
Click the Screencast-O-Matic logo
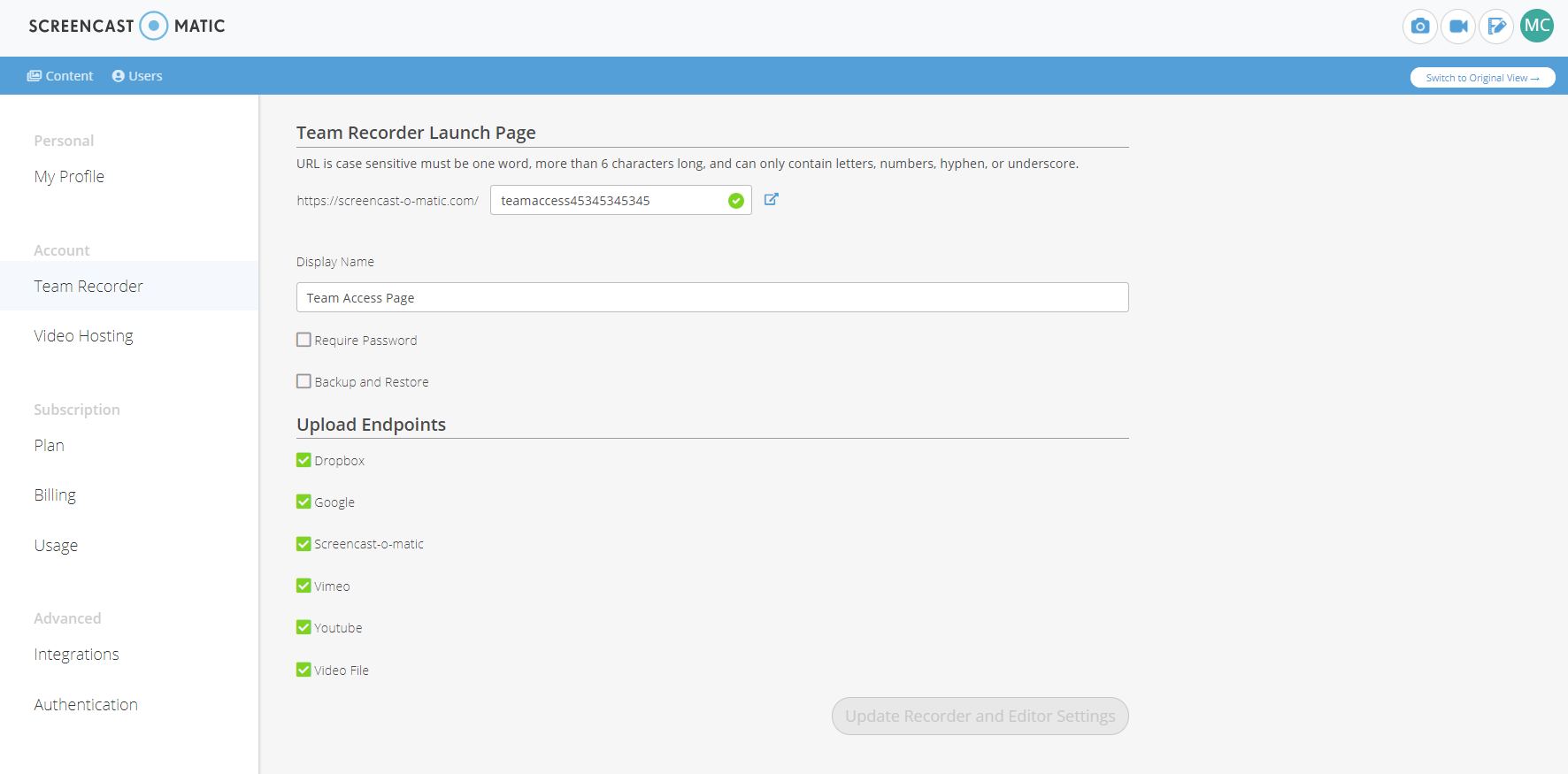coord(127,26)
